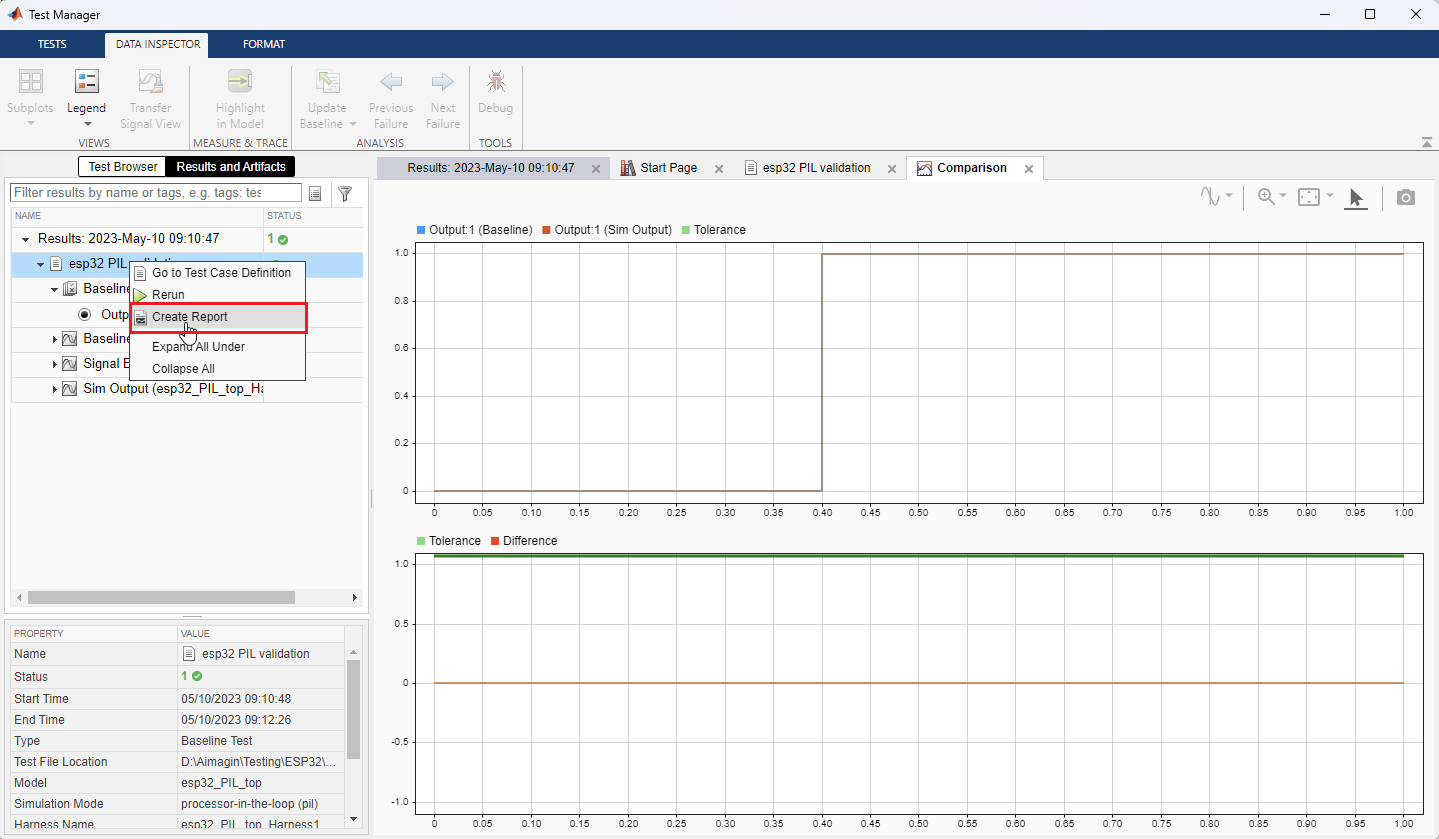Click the zoom magnifier tool
Image resolution: width=1439 pixels, height=839 pixels.
tap(1266, 197)
